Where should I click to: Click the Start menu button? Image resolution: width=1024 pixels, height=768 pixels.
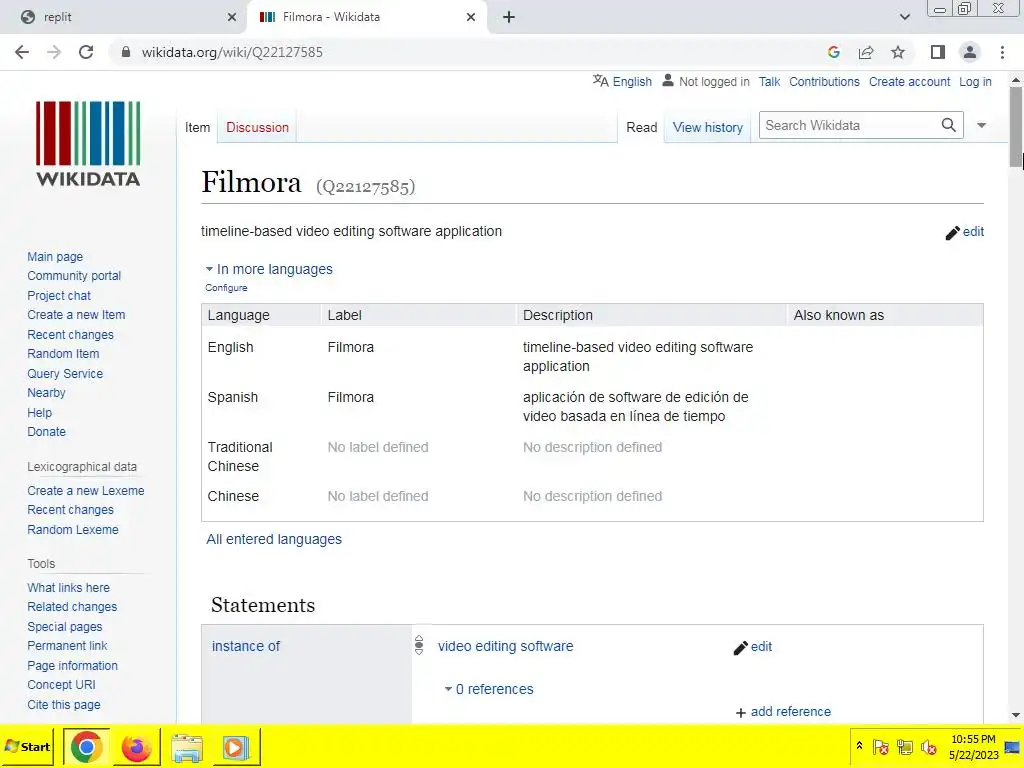(x=27, y=746)
